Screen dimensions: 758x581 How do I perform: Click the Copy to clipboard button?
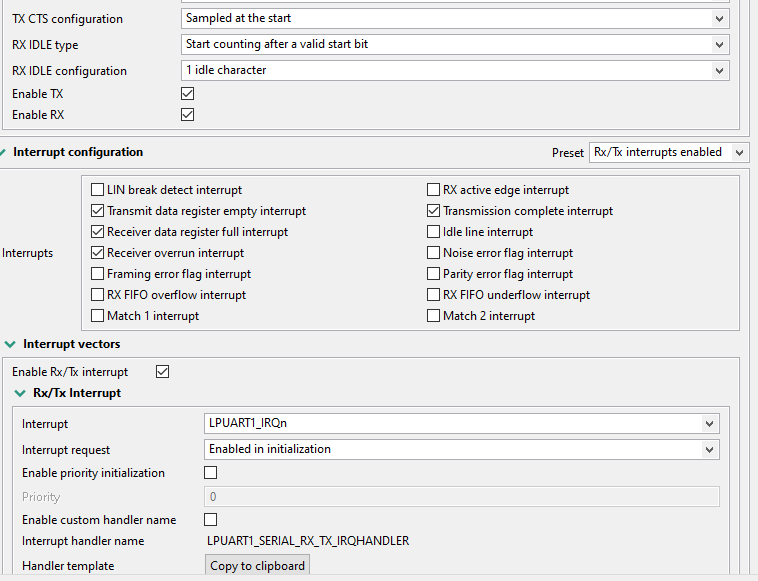click(x=258, y=566)
